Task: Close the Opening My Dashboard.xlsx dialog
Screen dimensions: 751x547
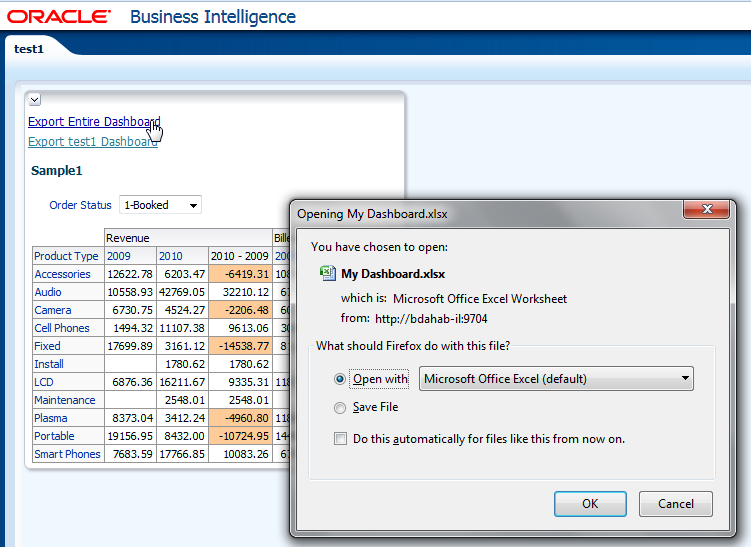Action: (x=706, y=209)
